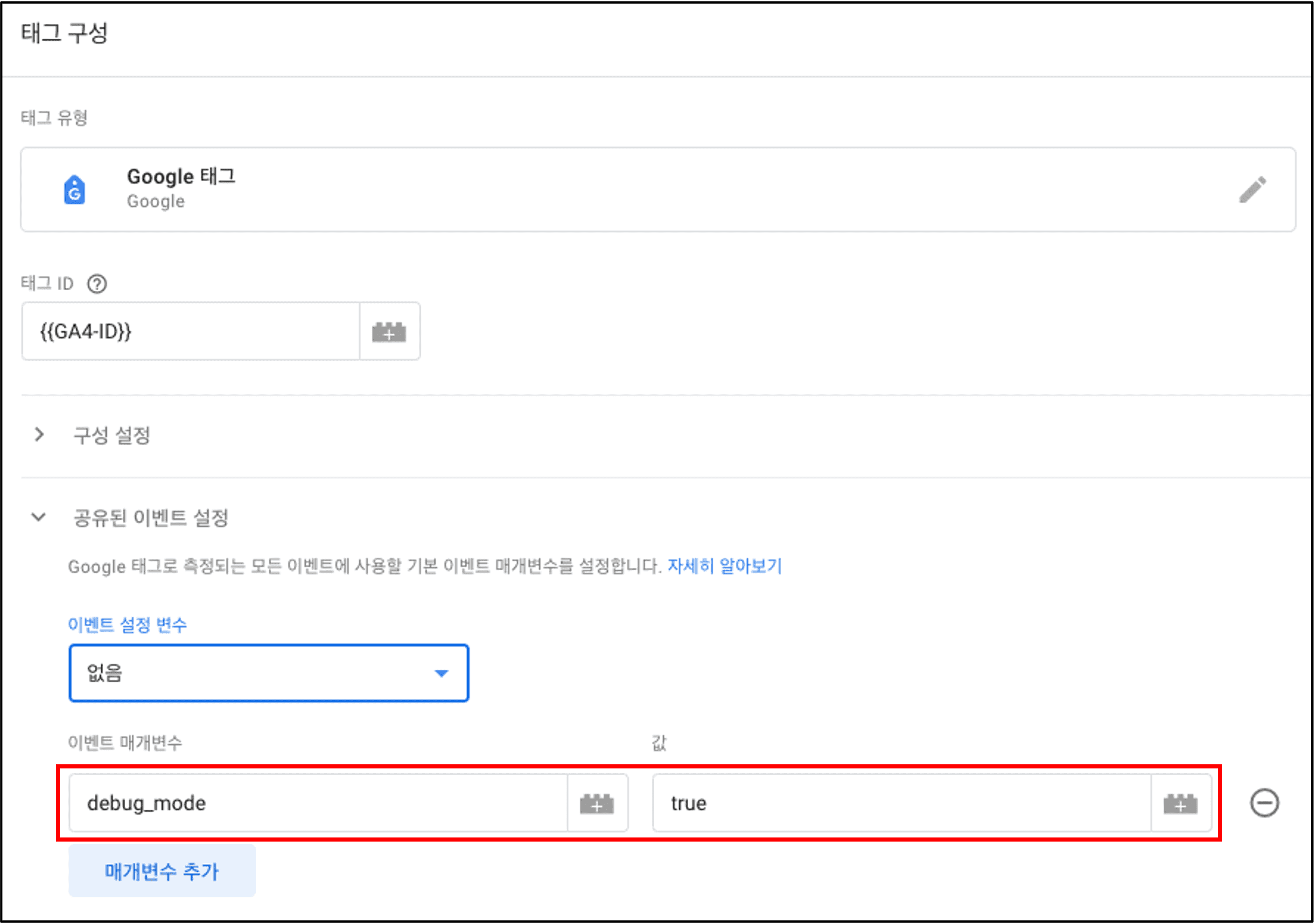
Task: Click the 구성 설정 section title
Action: pos(112,435)
